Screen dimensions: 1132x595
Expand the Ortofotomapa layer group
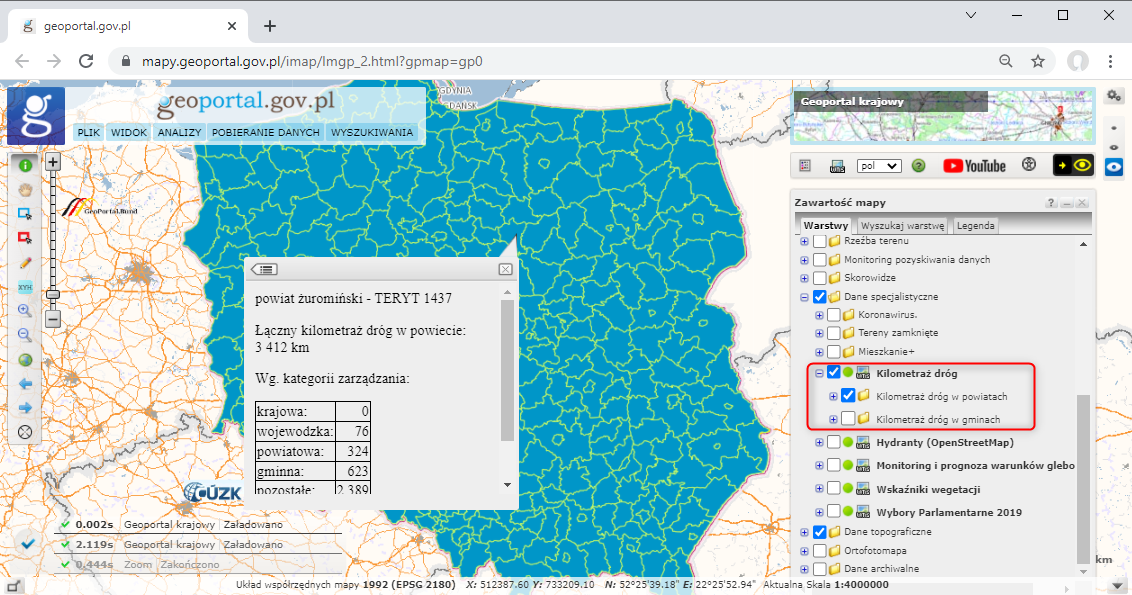pyautogui.click(x=805, y=551)
